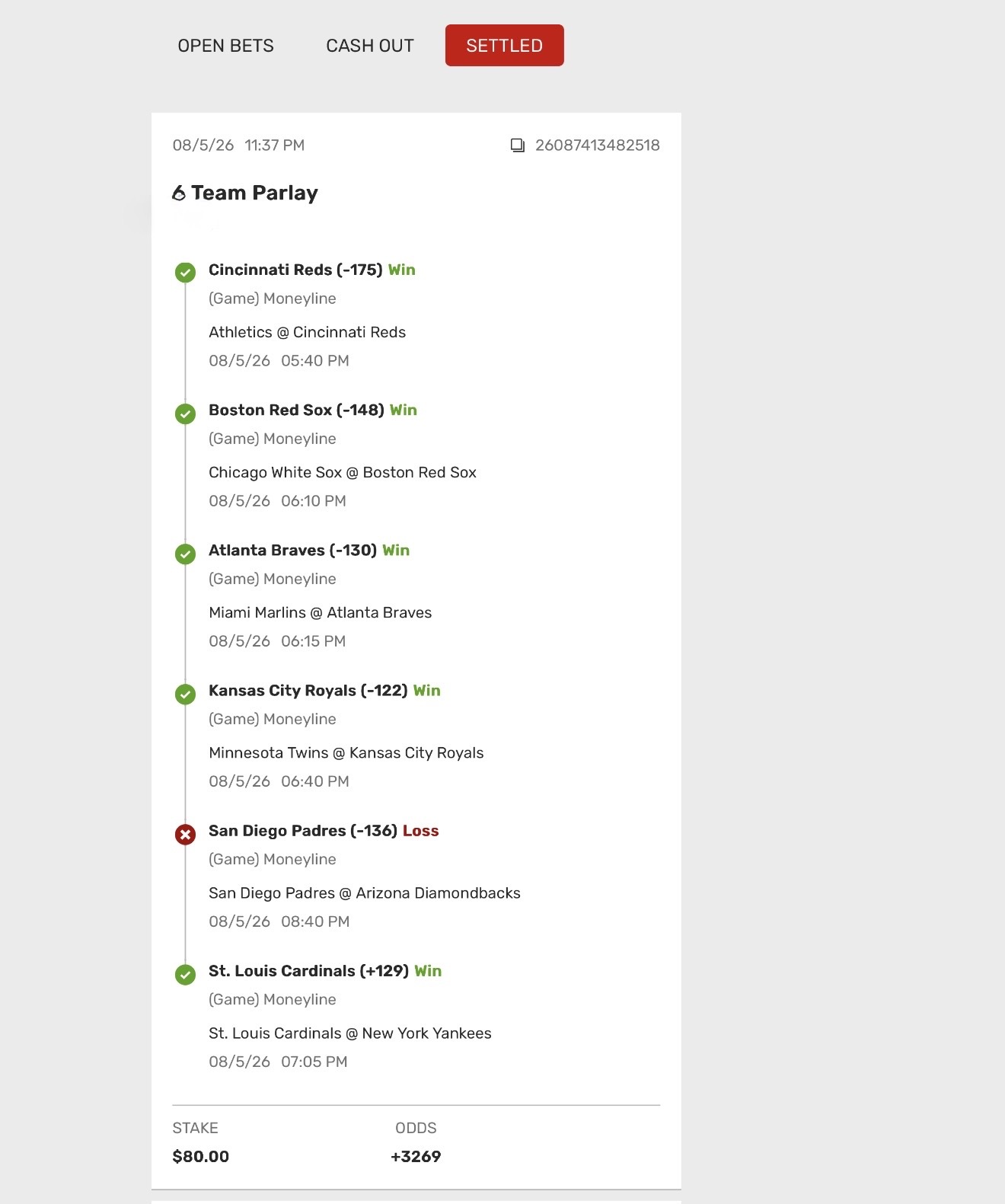Click the $80.00 stake amount
This screenshot has width=1005, height=1204.
pos(201,1156)
